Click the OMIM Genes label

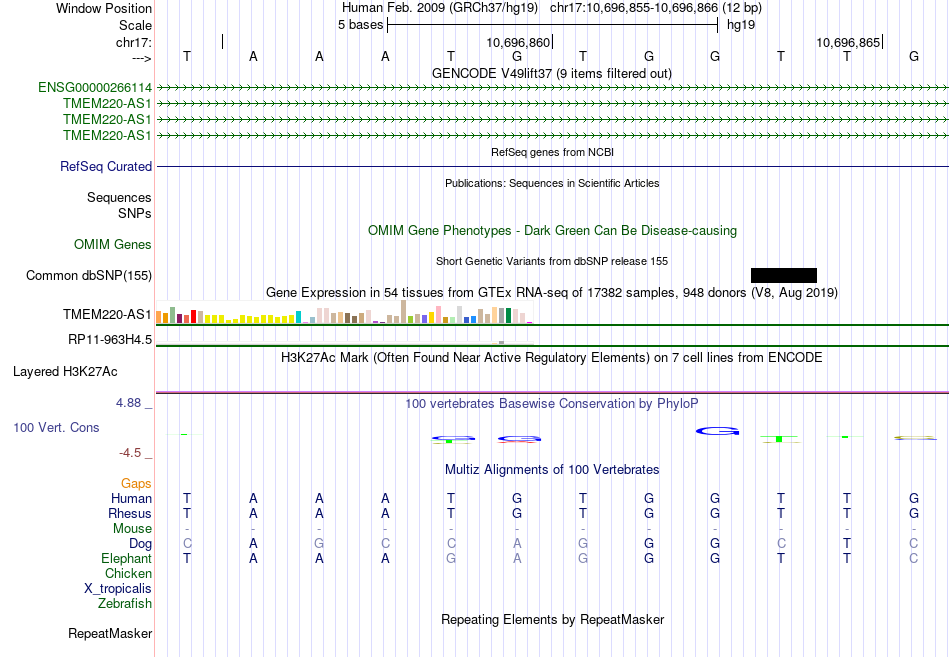(113, 244)
